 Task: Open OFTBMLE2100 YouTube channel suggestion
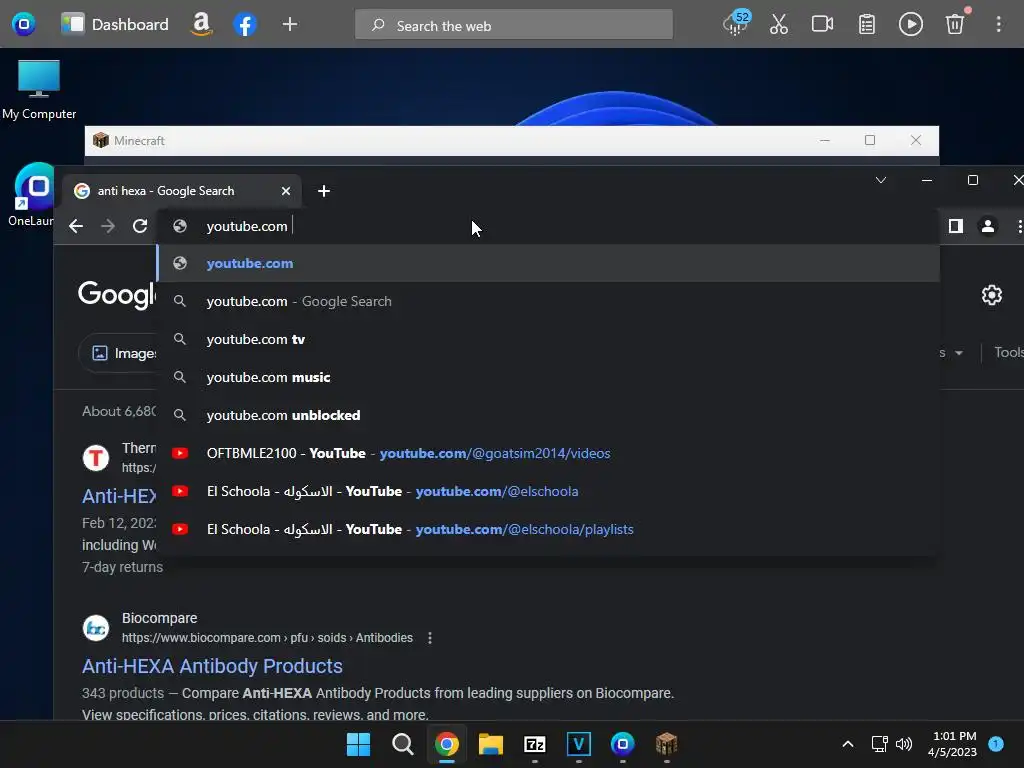547,453
